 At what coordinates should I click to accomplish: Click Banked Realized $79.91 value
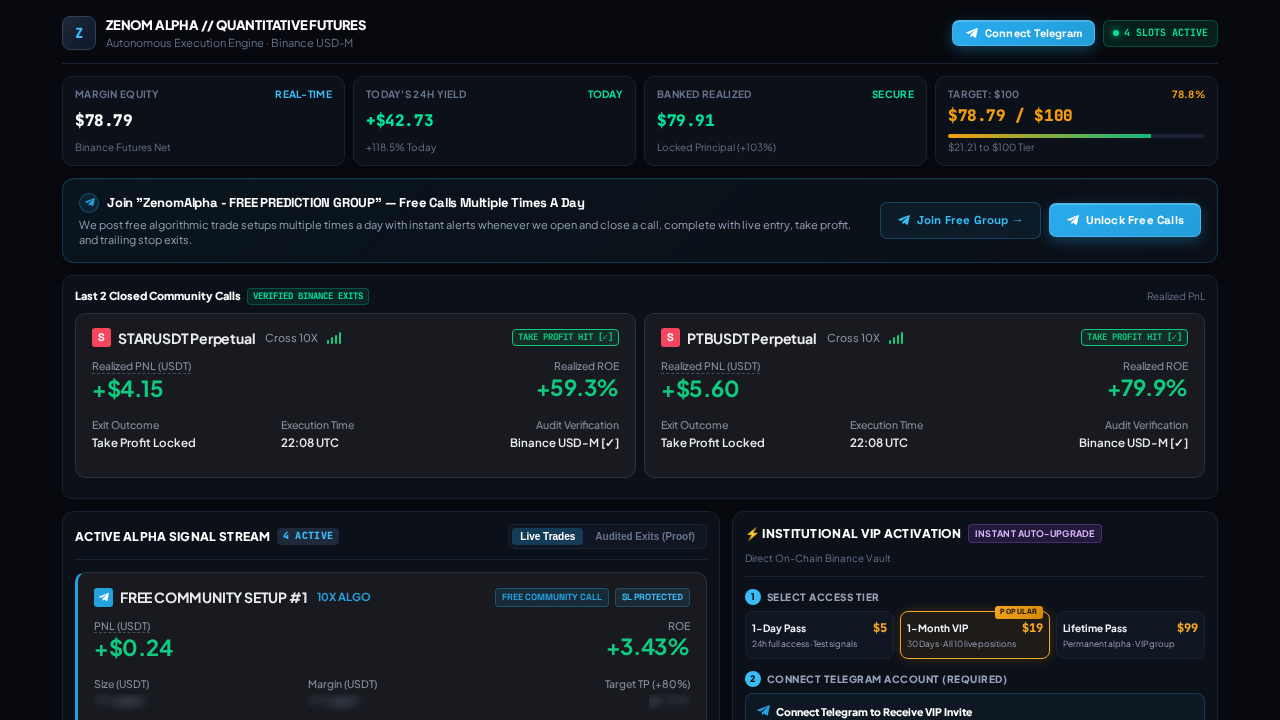[x=686, y=120]
